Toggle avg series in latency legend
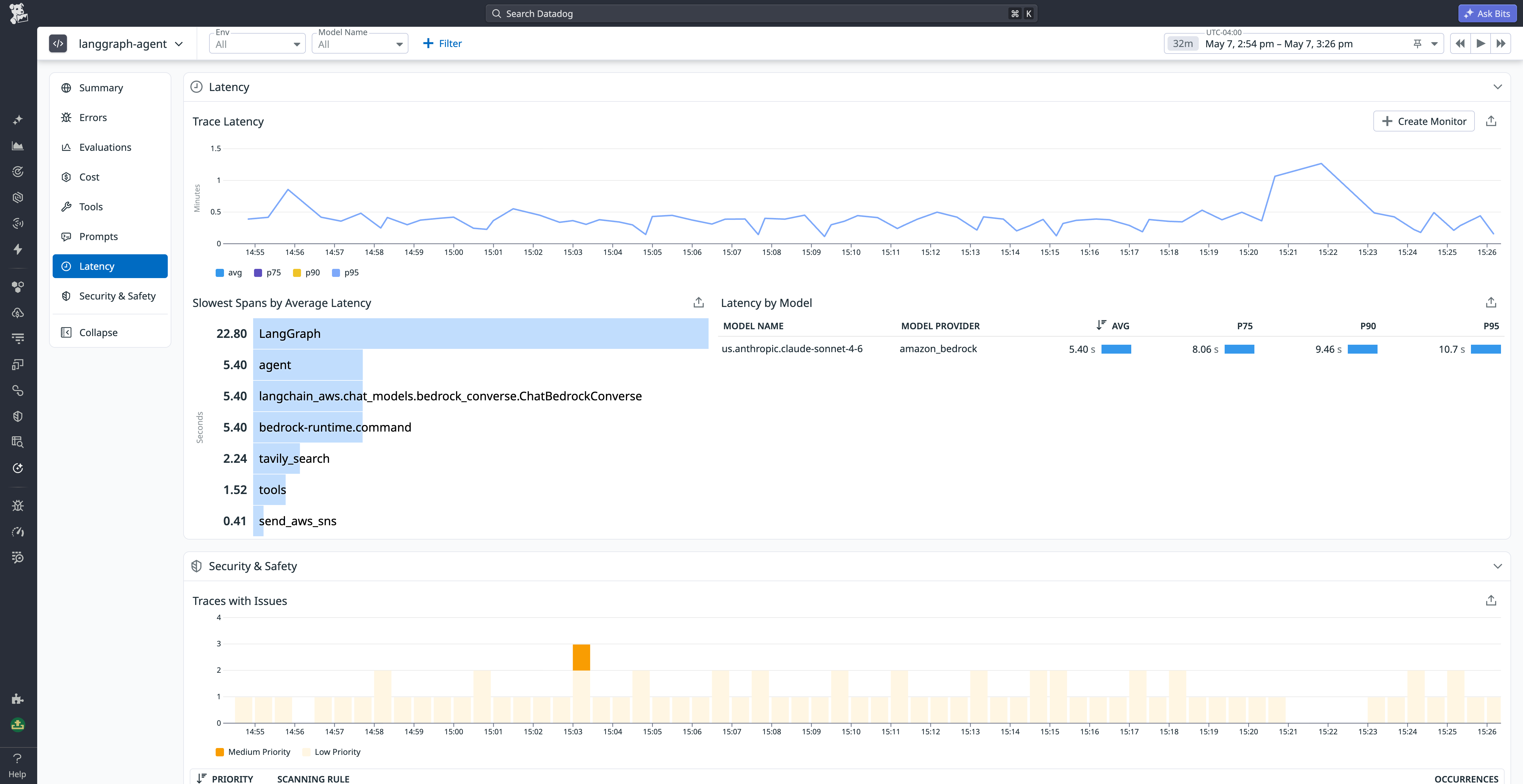Screen dimensions: 1523x784 click(229, 272)
